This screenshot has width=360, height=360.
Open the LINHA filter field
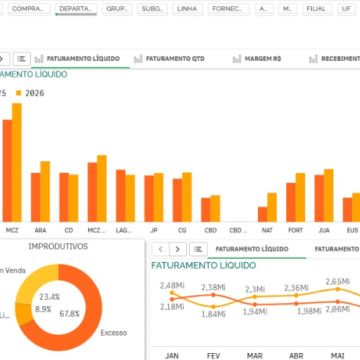[187, 9]
